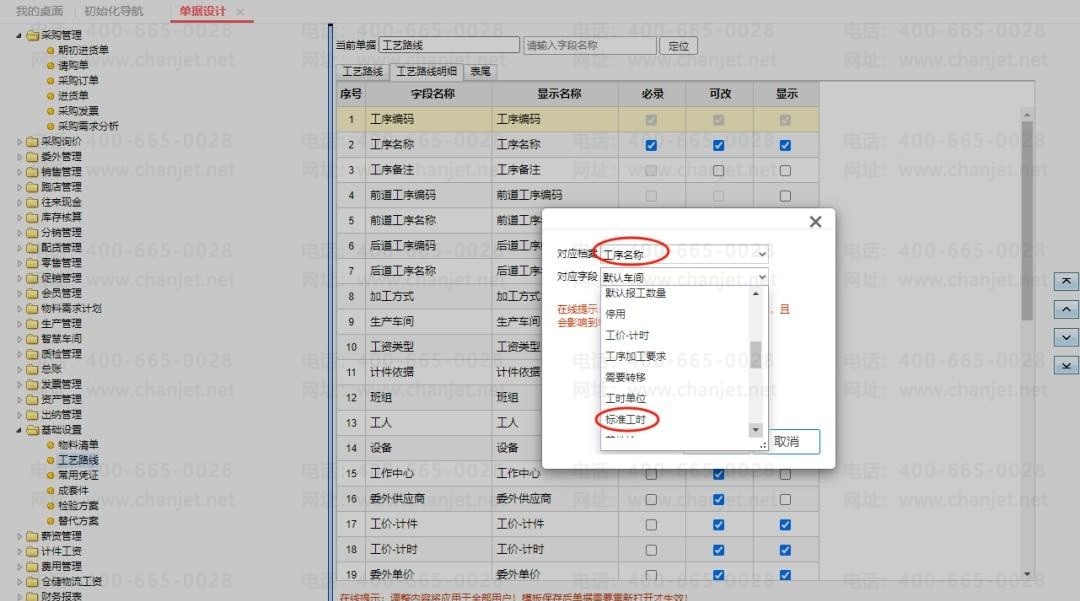Click the 总账 folder icon
1080x601 pixels.
tap(32, 369)
